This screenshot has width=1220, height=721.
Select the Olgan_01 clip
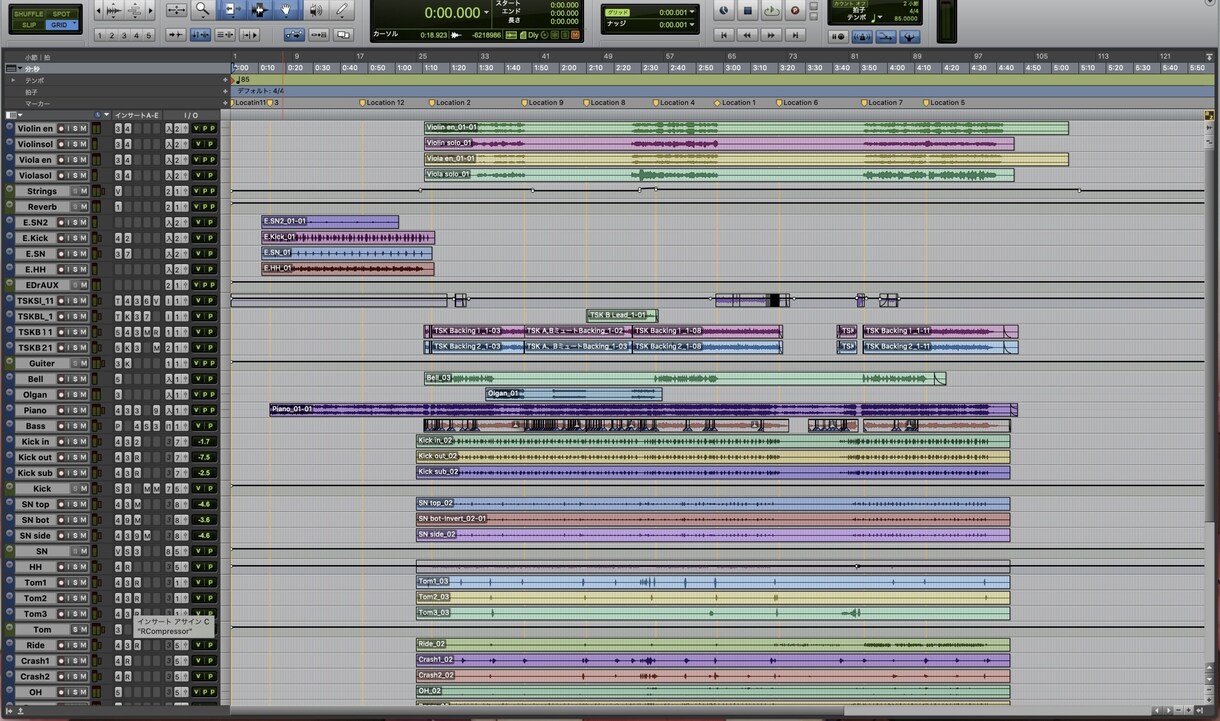tap(574, 394)
